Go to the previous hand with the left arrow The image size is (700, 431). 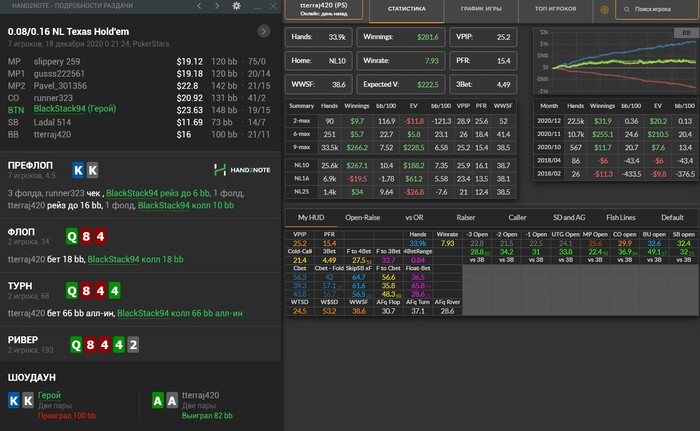[x=199, y=6]
